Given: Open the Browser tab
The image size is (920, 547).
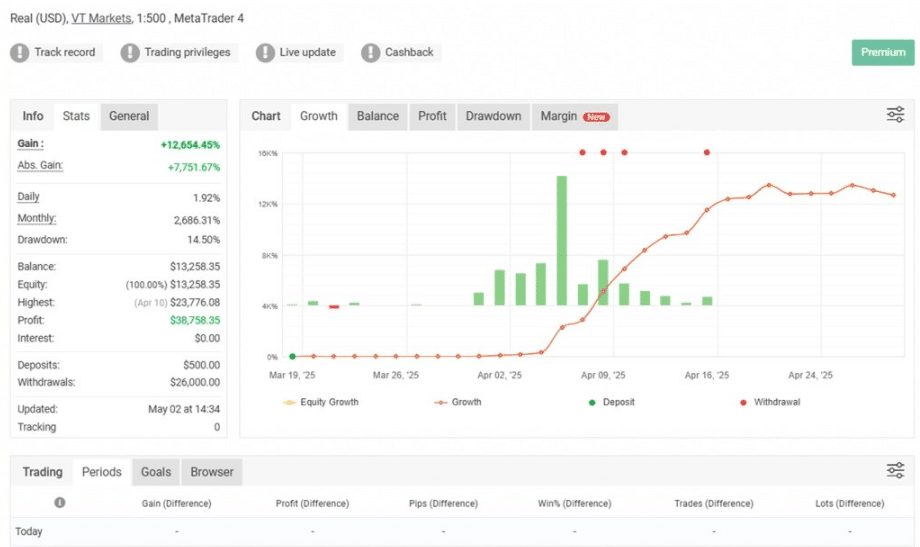Looking at the screenshot, I should click(x=212, y=472).
